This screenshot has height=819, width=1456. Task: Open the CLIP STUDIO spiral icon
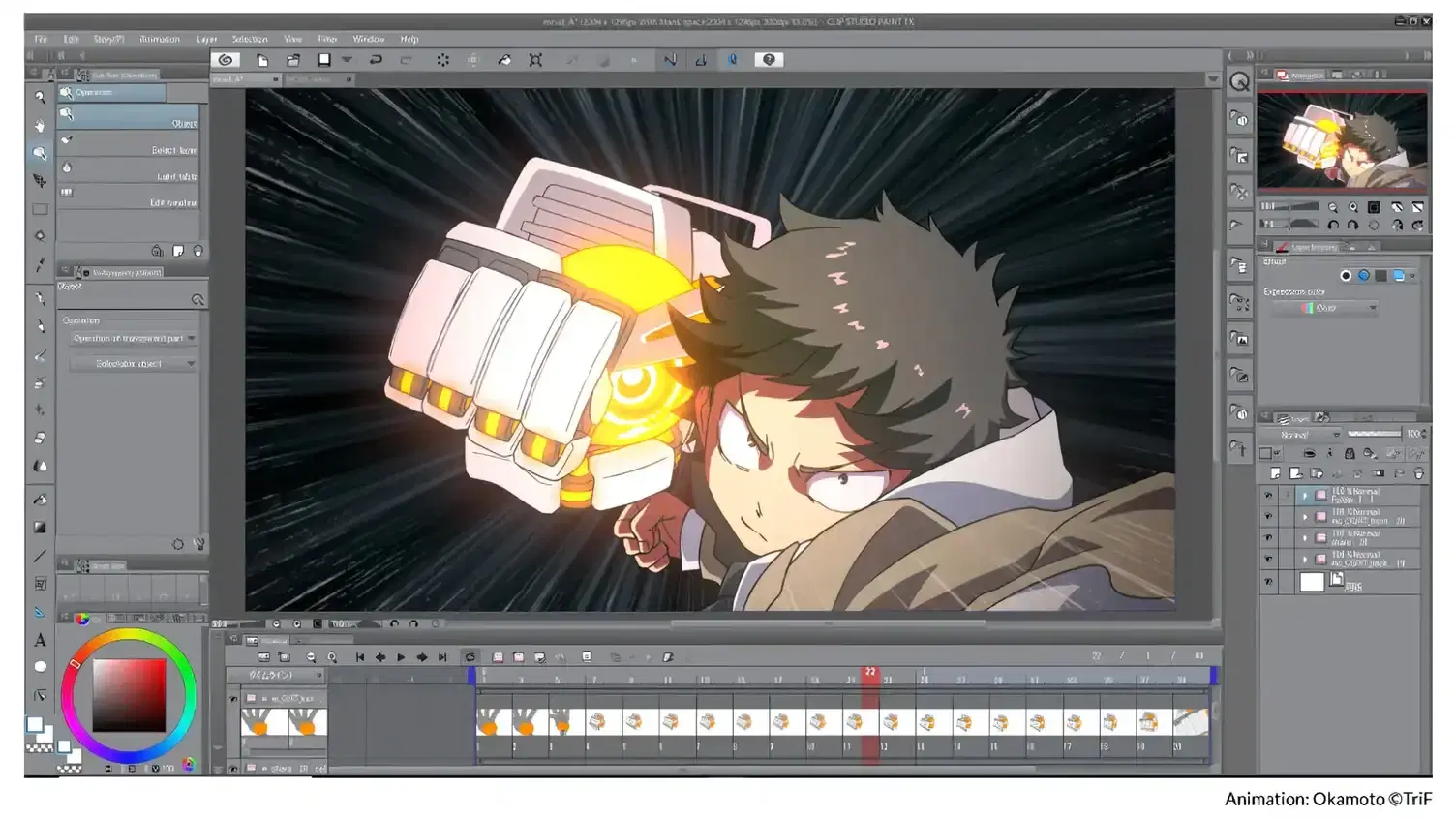(x=226, y=60)
